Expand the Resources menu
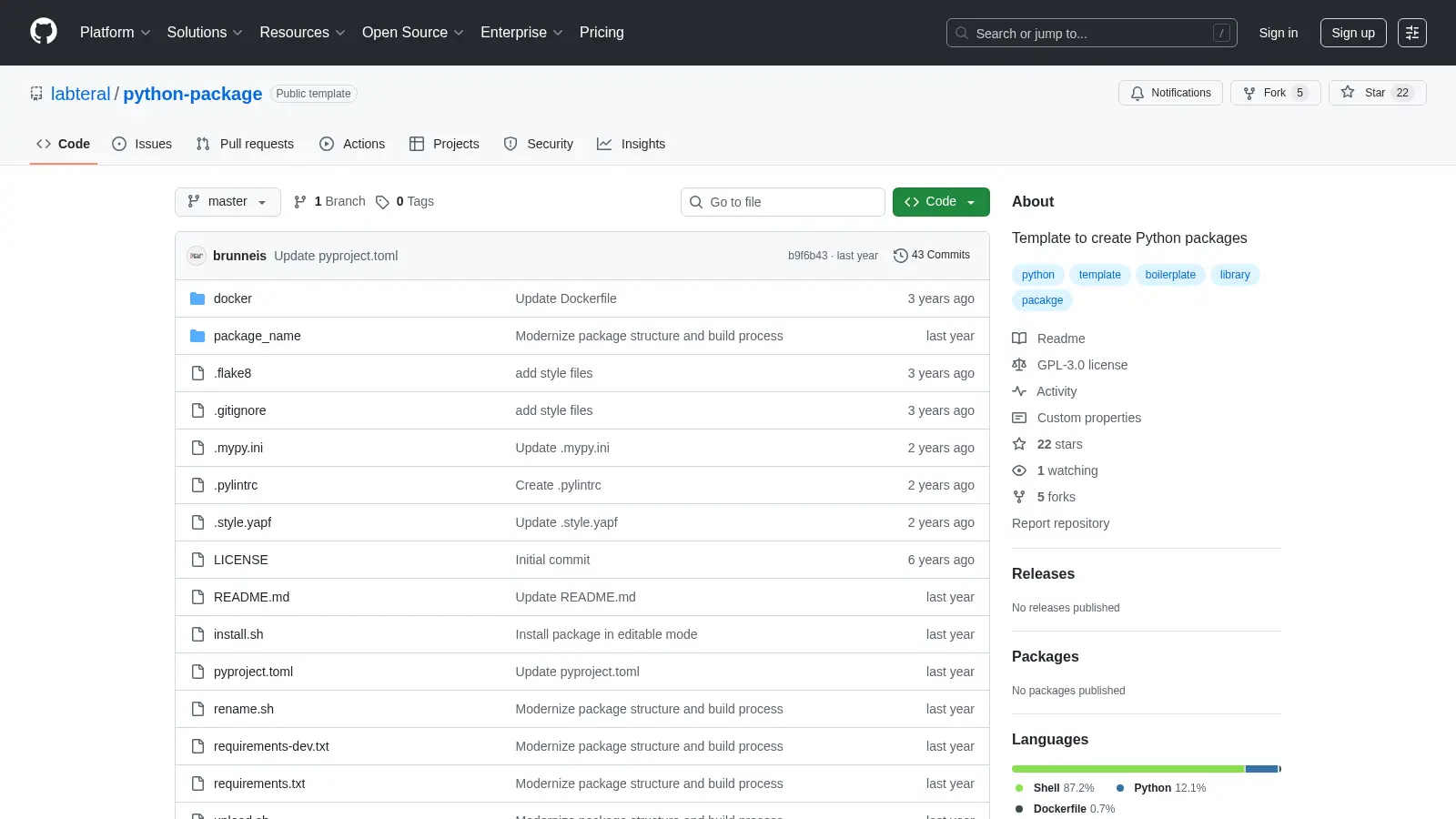 [x=302, y=32]
